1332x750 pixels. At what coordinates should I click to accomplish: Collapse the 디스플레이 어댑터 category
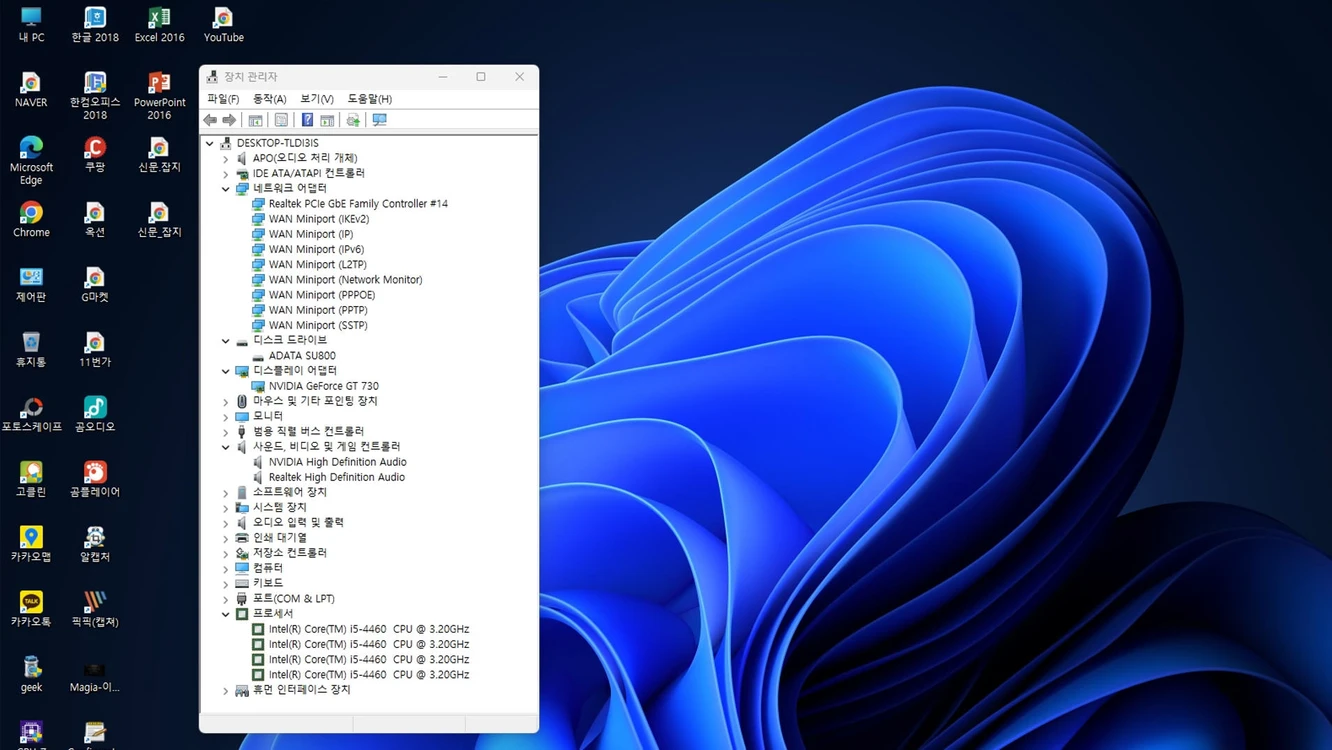click(x=226, y=371)
